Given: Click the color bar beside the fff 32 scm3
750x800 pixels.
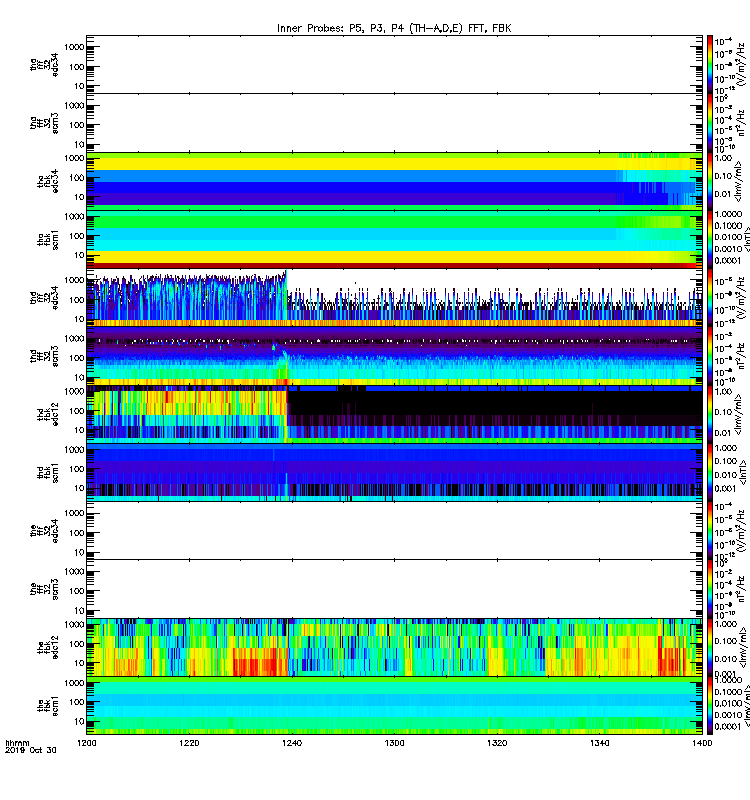Looking at the screenshot, I should click(710, 589).
